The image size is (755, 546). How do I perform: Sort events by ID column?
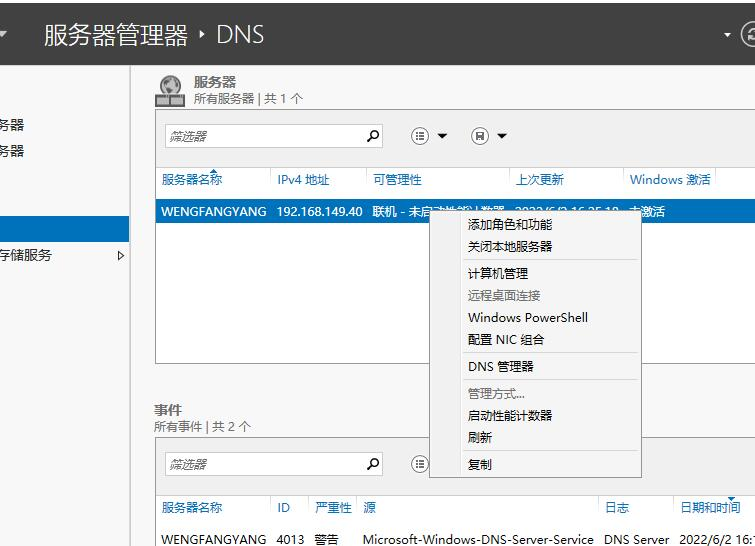pyautogui.click(x=284, y=507)
